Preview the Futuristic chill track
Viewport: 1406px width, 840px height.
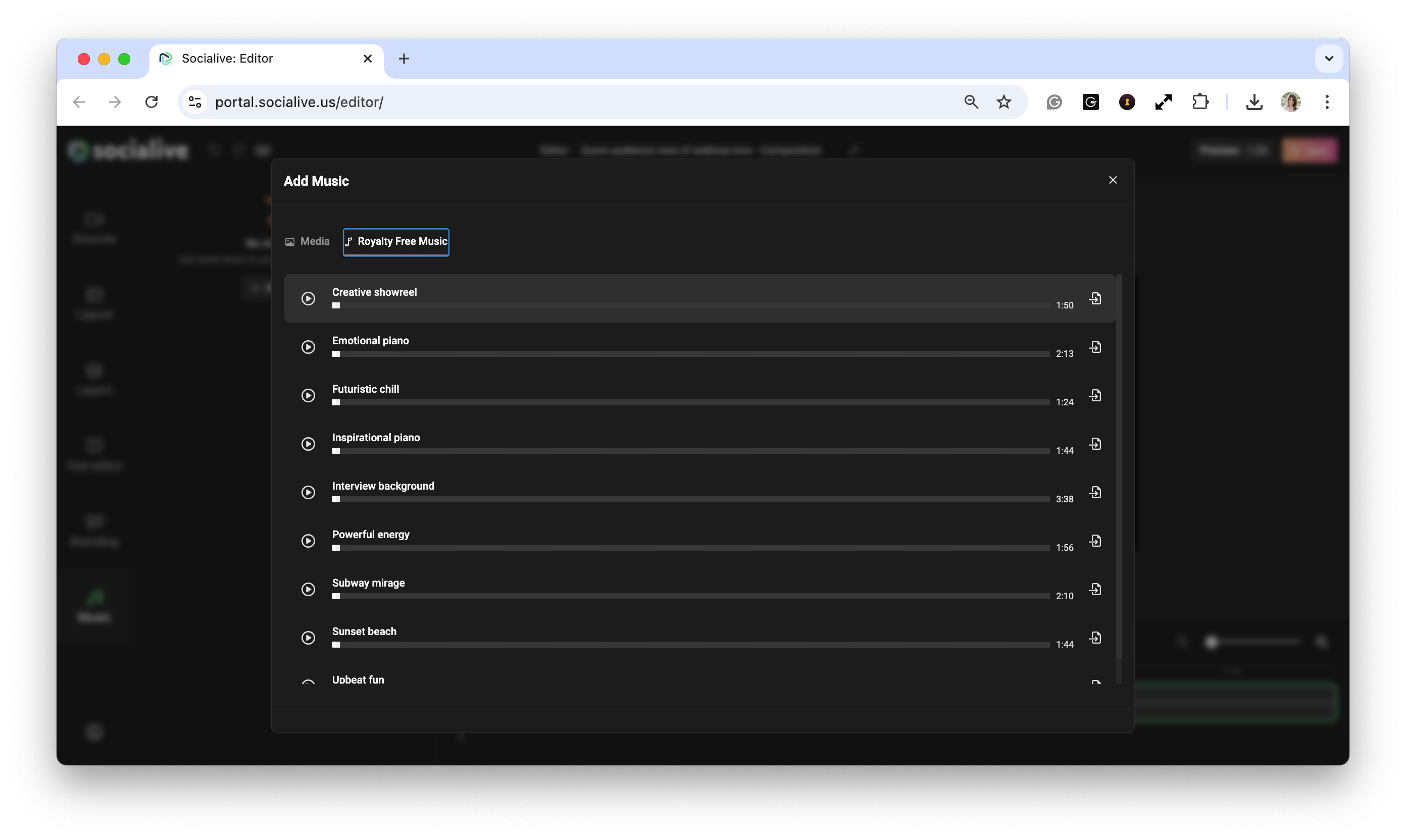[308, 395]
